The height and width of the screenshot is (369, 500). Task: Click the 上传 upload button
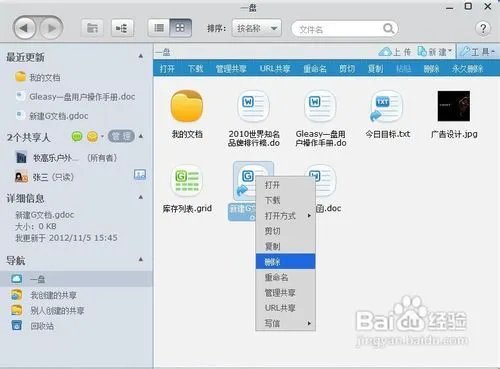point(396,52)
